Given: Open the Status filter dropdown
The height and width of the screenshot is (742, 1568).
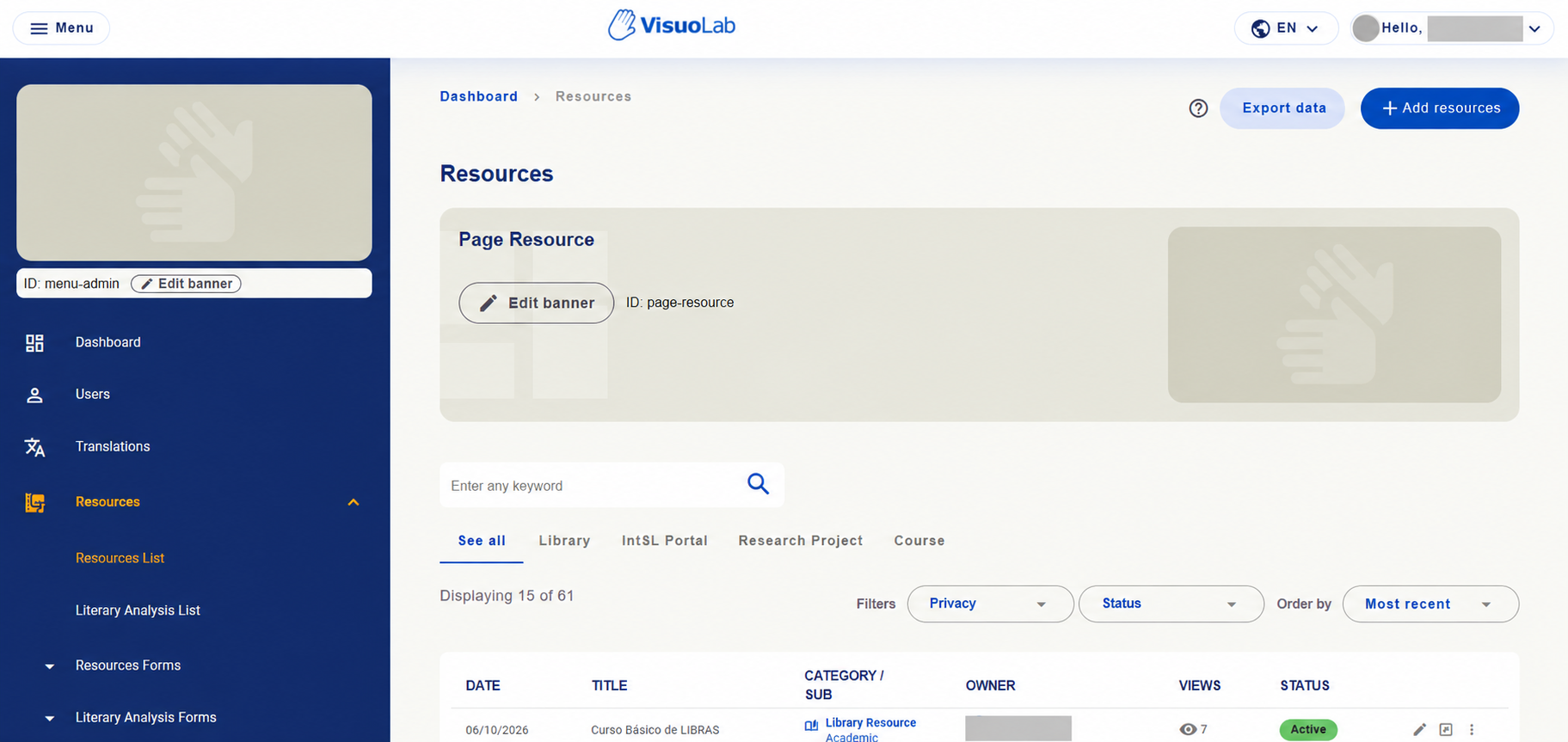Looking at the screenshot, I should 1171,604.
